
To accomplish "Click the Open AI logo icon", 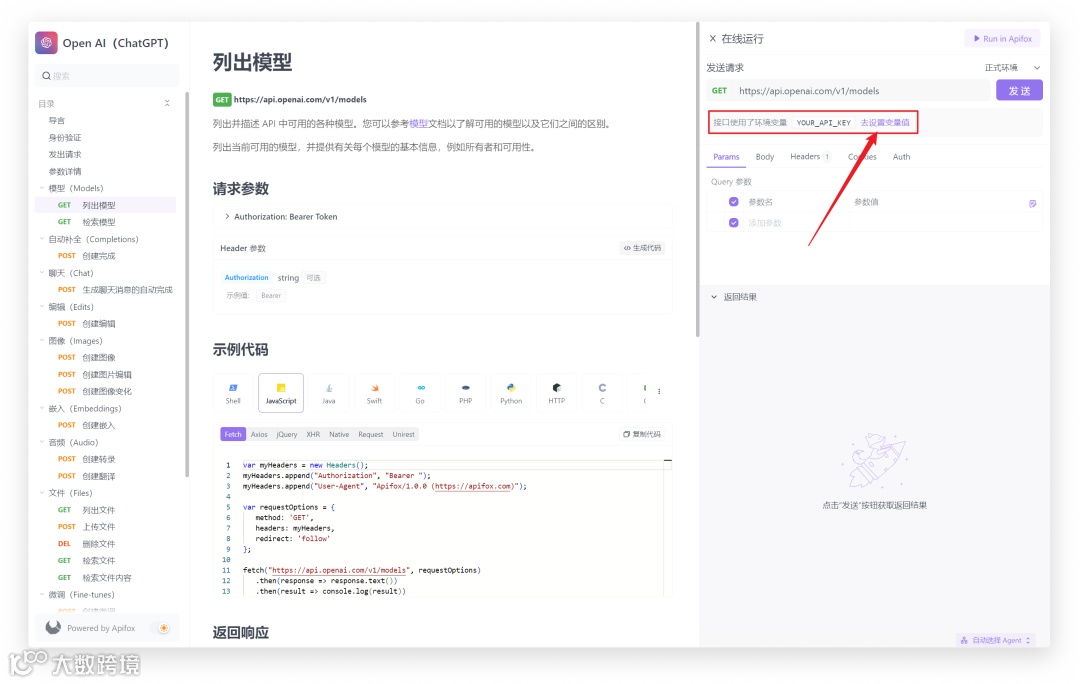I will click(x=46, y=43).
